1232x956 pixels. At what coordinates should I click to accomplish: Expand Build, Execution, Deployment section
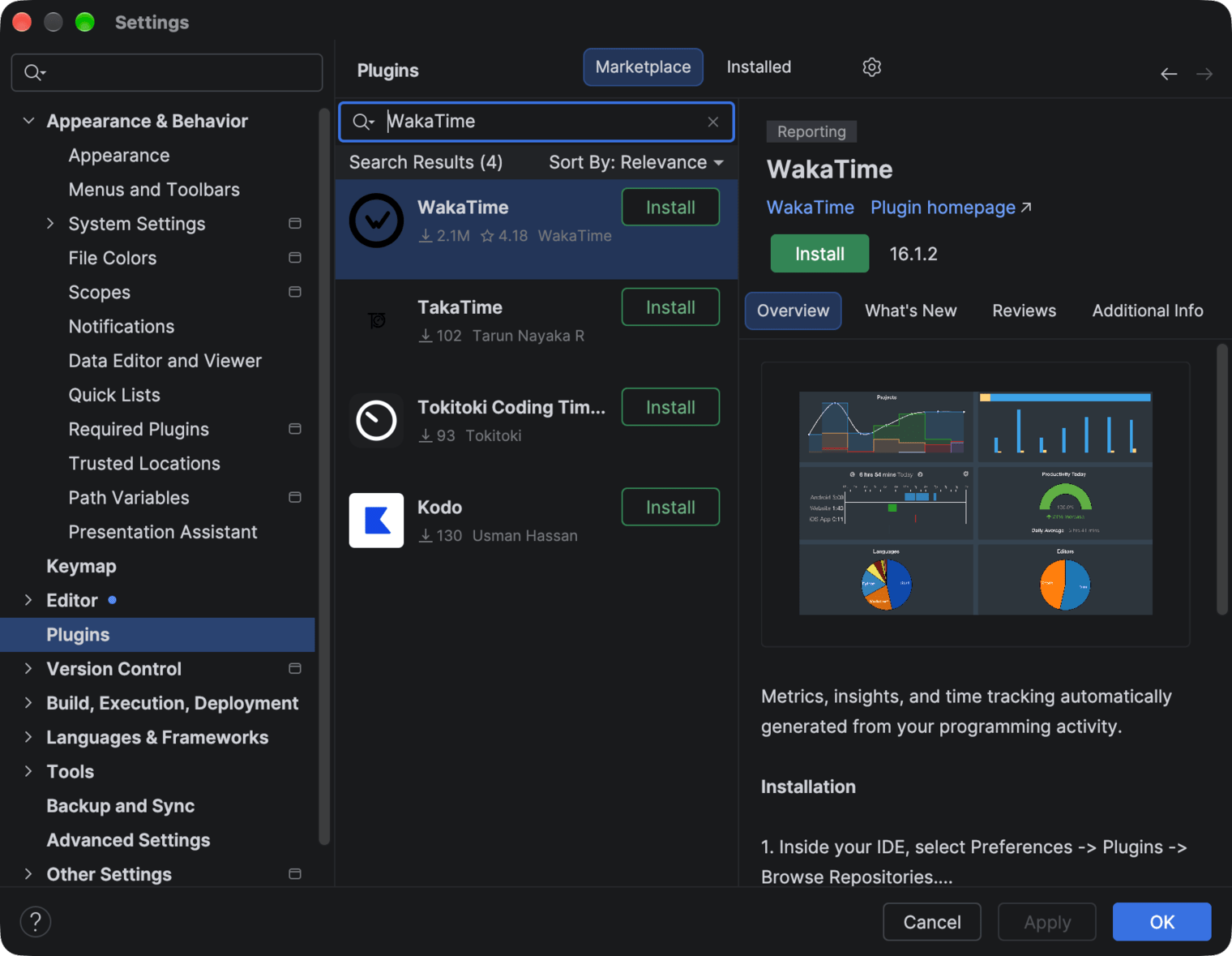(x=28, y=703)
